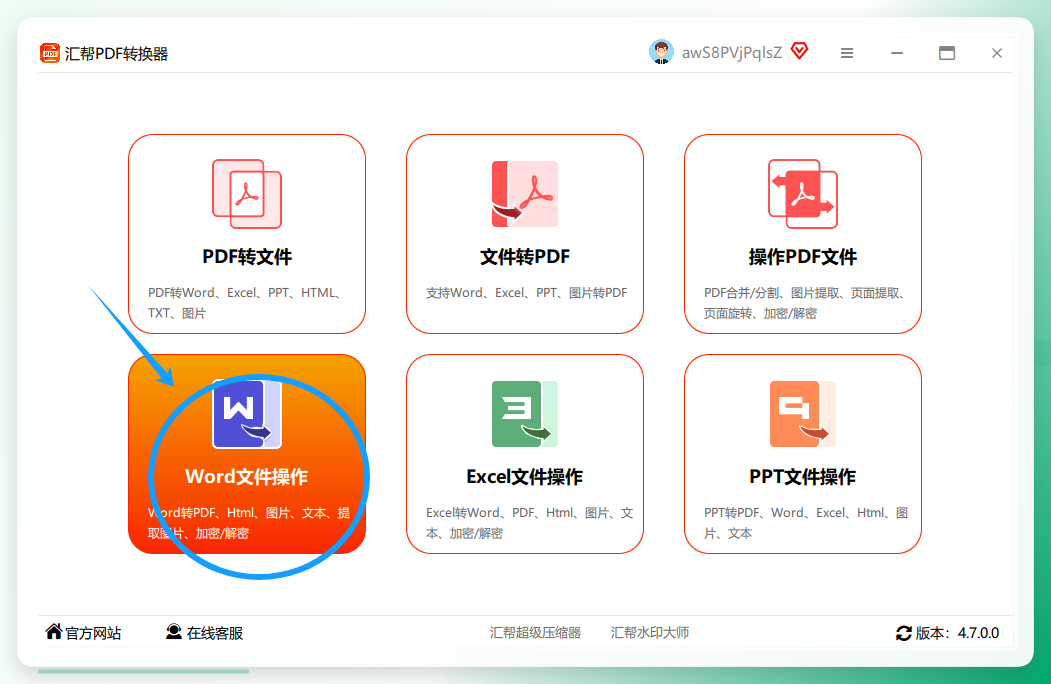Open the 汇帮水印大师 link
The width and height of the screenshot is (1051, 684).
[x=650, y=632]
